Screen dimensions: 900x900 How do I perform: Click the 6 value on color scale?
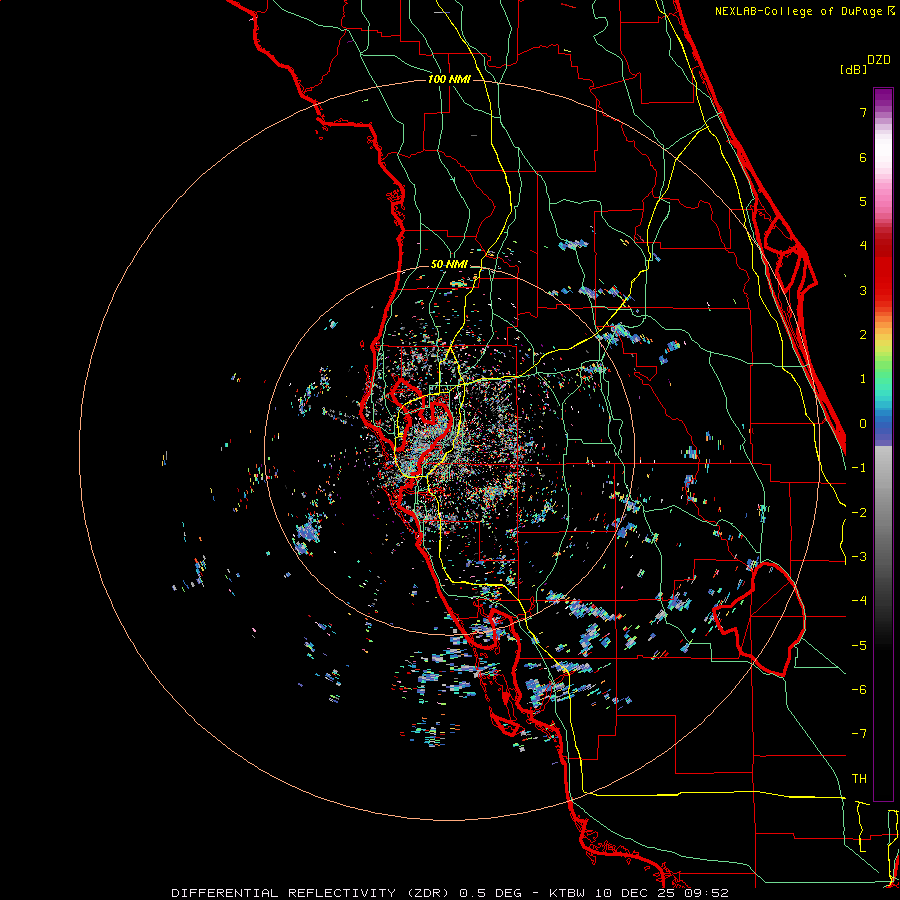[863, 157]
